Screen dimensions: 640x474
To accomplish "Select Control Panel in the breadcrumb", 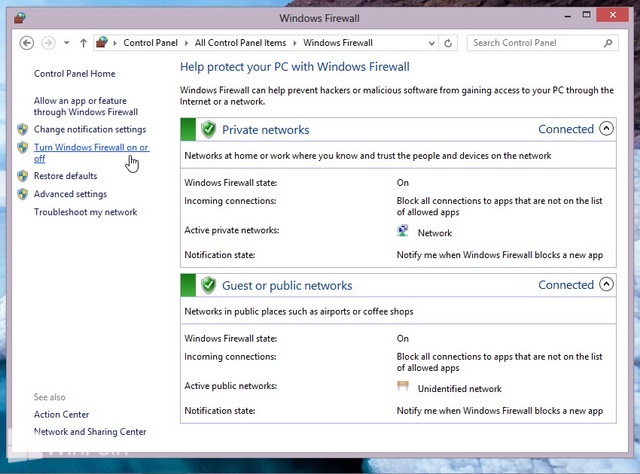I will coord(150,43).
